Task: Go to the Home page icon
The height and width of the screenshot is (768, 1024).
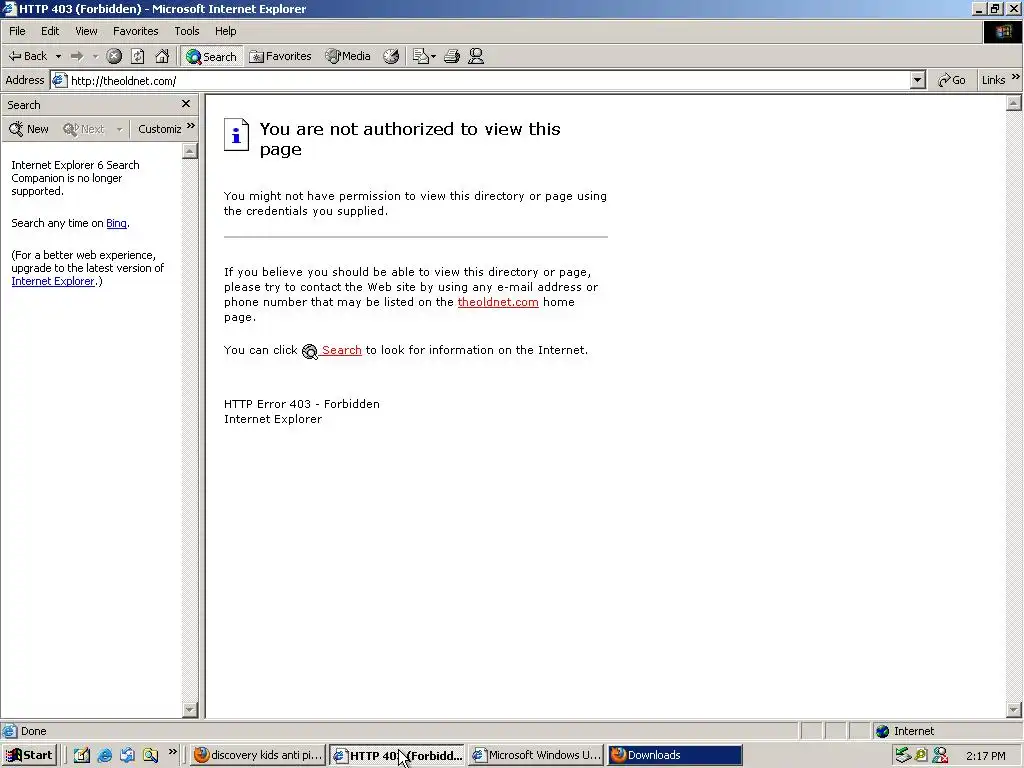Action: click(x=162, y=56)
